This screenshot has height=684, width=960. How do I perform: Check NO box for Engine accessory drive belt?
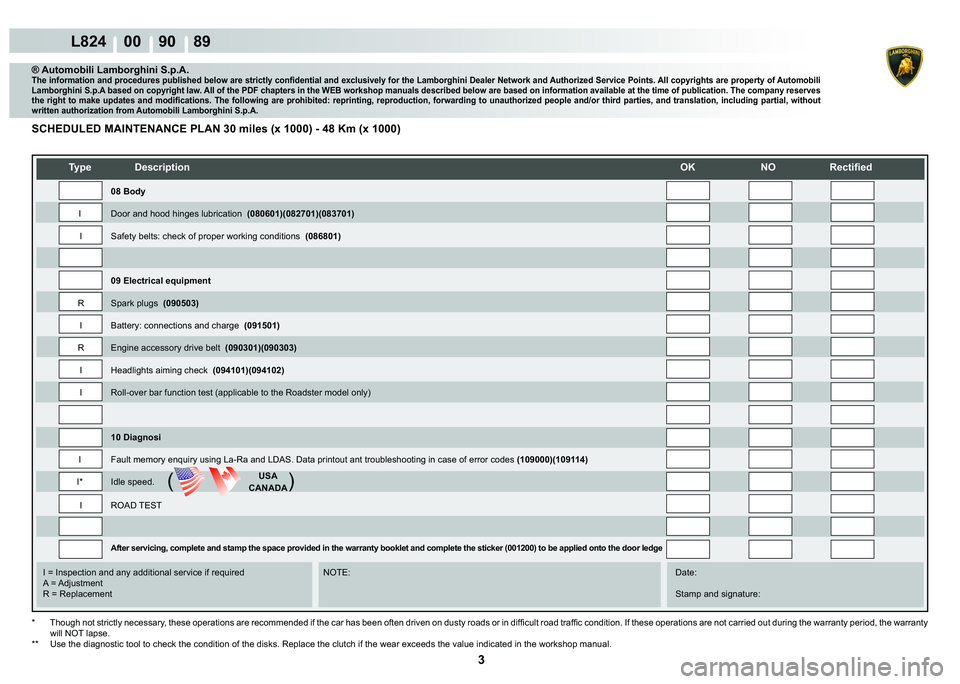pos(770,347)
